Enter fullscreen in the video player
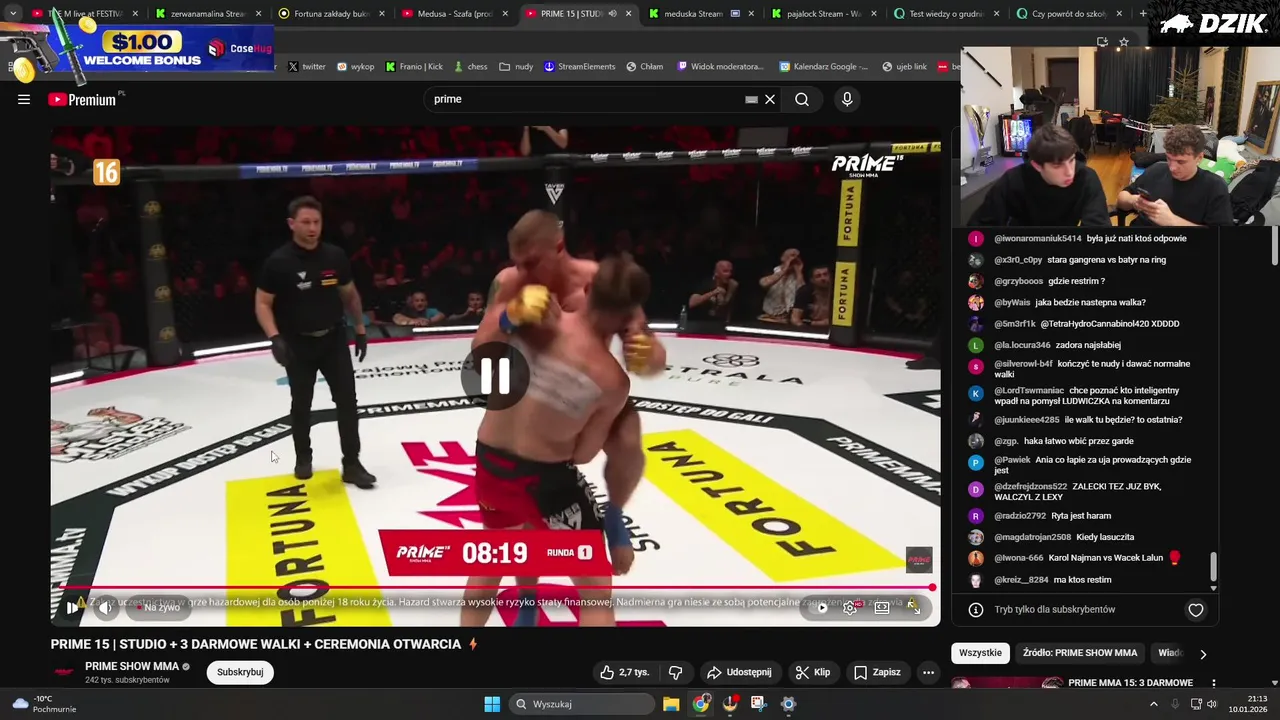Screen dimensions: 1280x720 coord(914,607)
